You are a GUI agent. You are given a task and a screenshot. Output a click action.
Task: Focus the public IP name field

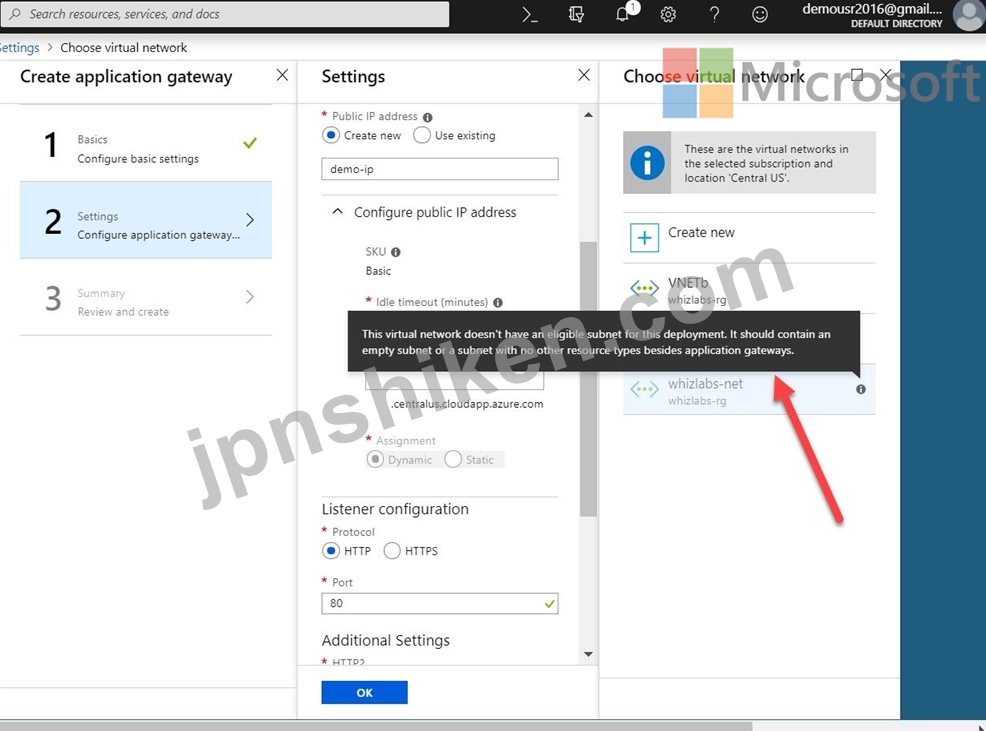440,169
